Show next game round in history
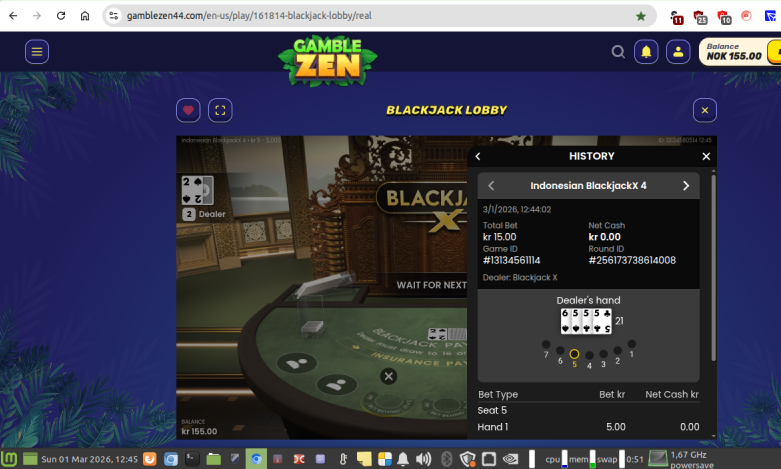The image size is (781, 469). 686,185
